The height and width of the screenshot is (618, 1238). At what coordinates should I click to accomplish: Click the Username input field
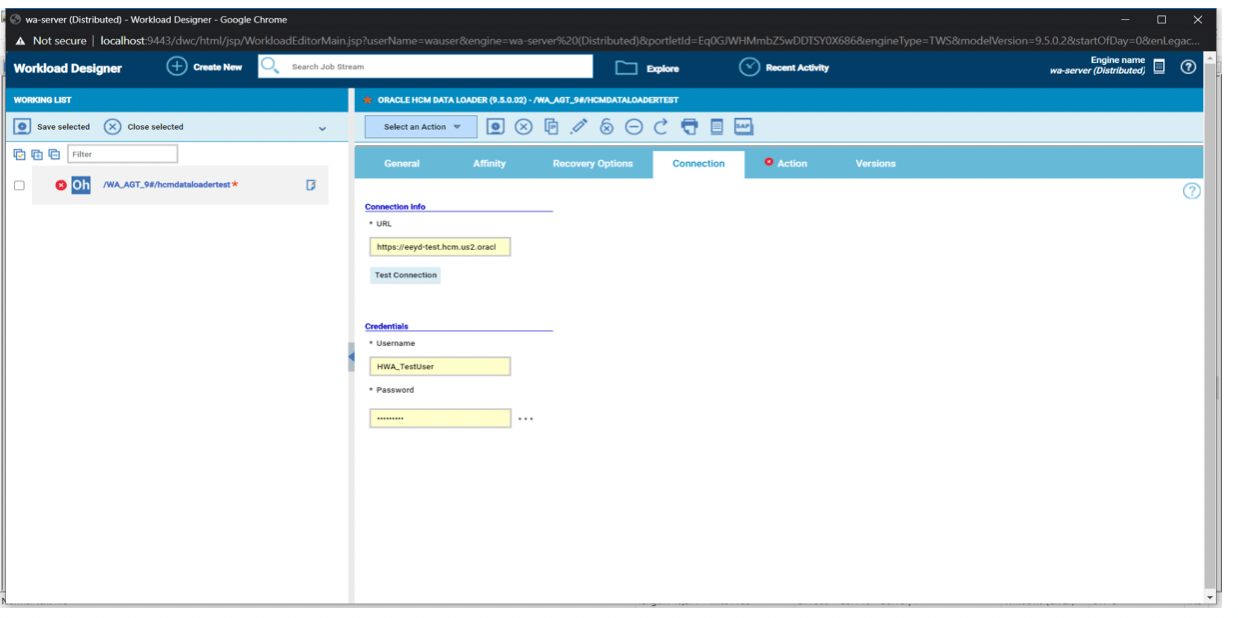[440, 367]
